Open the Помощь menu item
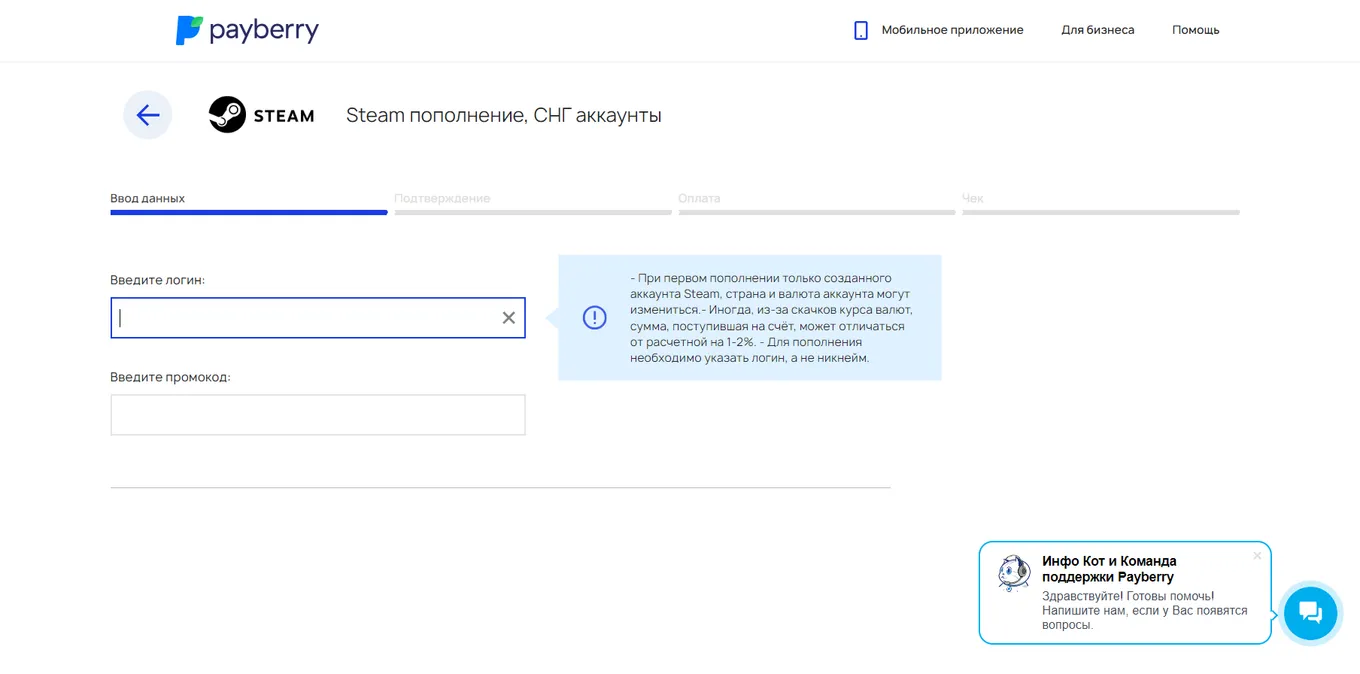Screen dimensions: 1360x674 click(x=1196, y=30)
